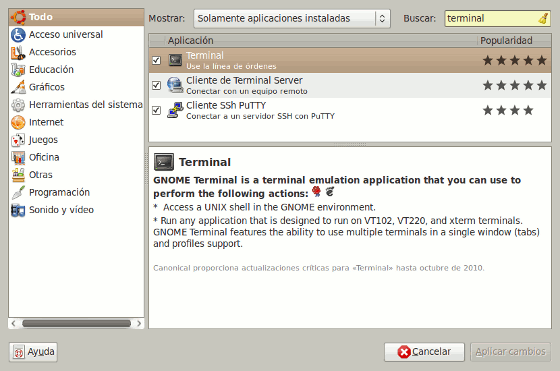
Task: Select the Internet category label
Action: coord(46,122)
